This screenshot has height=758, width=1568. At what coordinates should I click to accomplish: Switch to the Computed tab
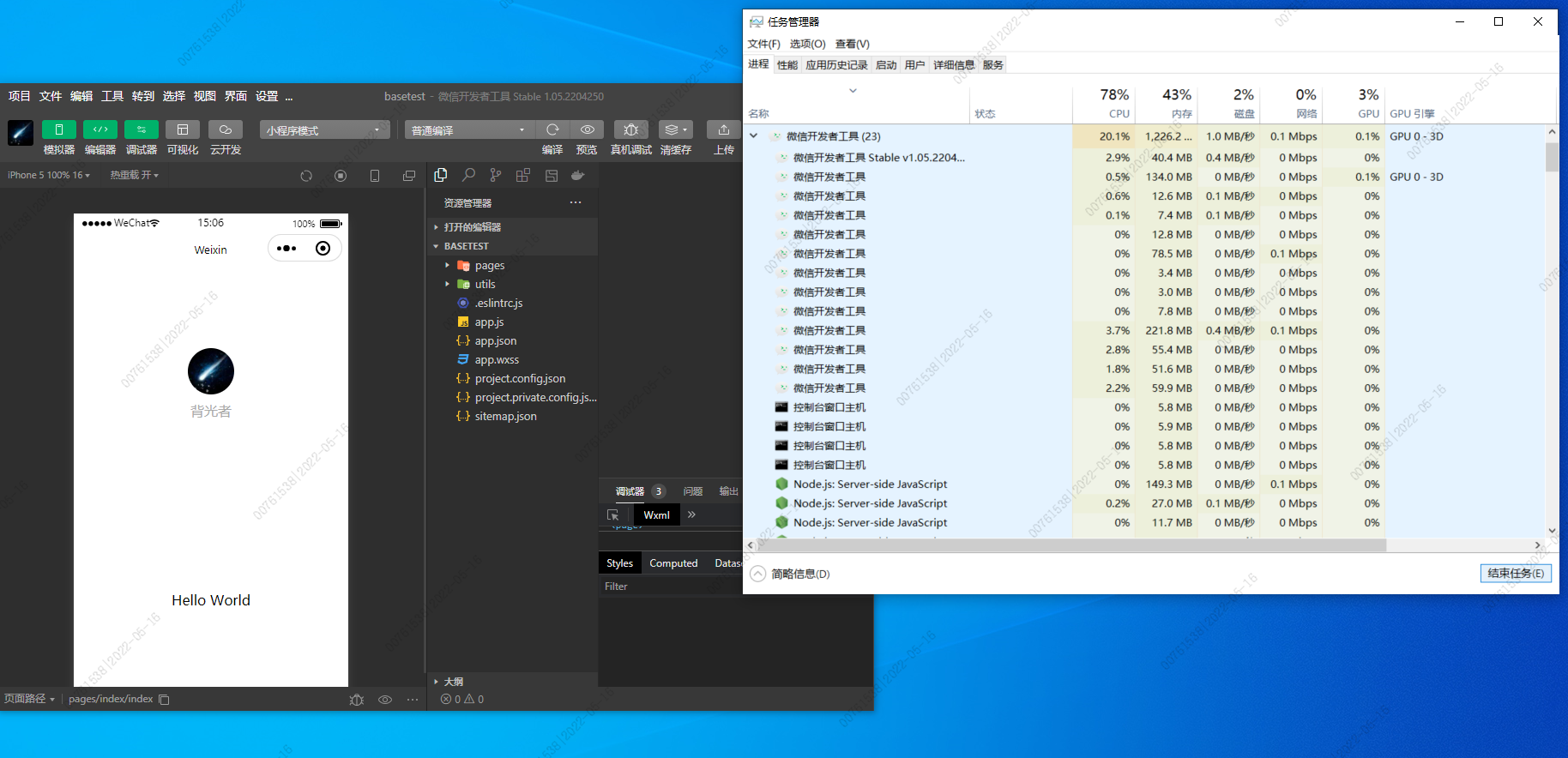click(673, 563)
